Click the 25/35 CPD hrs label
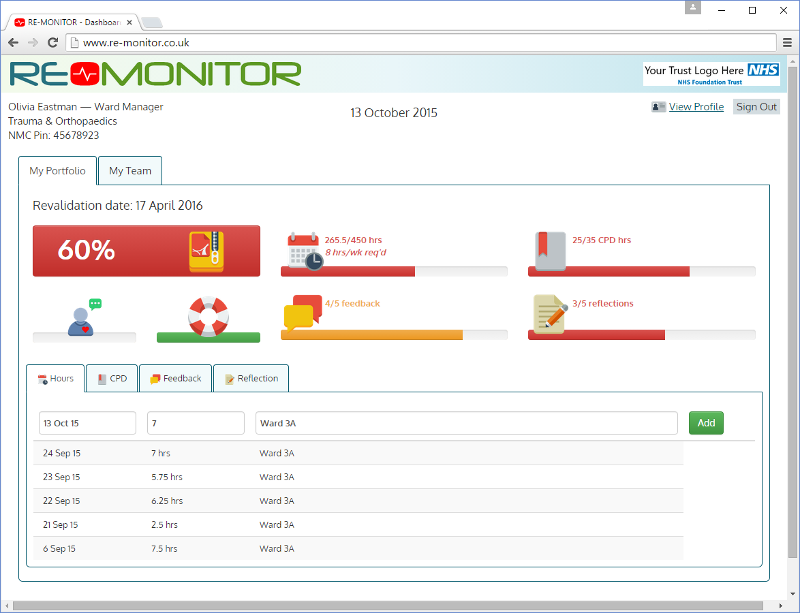This screenshot has width=800, height=613. pyautogui.click(x=602, y=240)
